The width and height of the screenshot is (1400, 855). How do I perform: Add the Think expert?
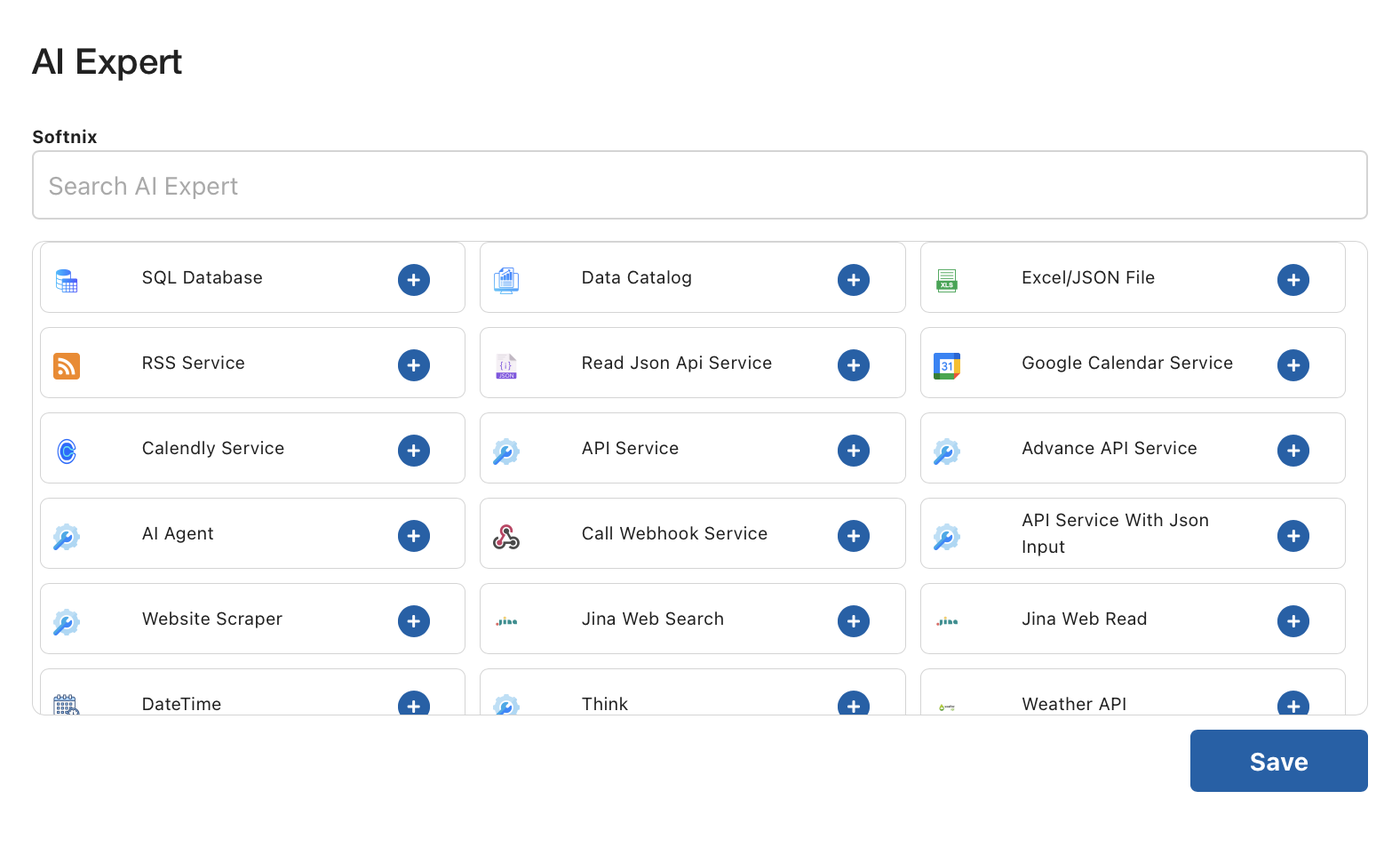[x=853, y=703]
